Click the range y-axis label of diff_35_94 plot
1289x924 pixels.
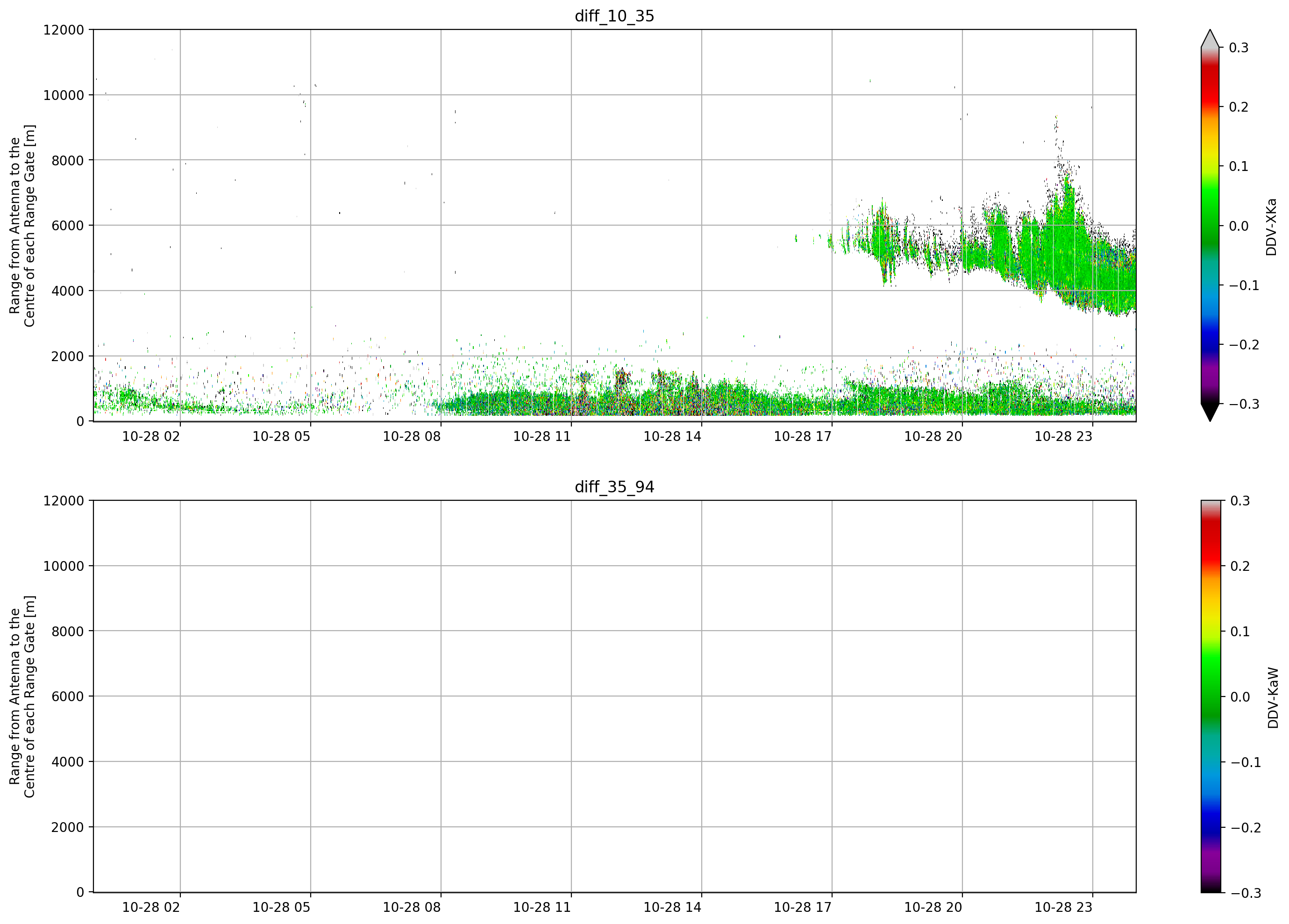pyautogui.click(x=22, y=697)
